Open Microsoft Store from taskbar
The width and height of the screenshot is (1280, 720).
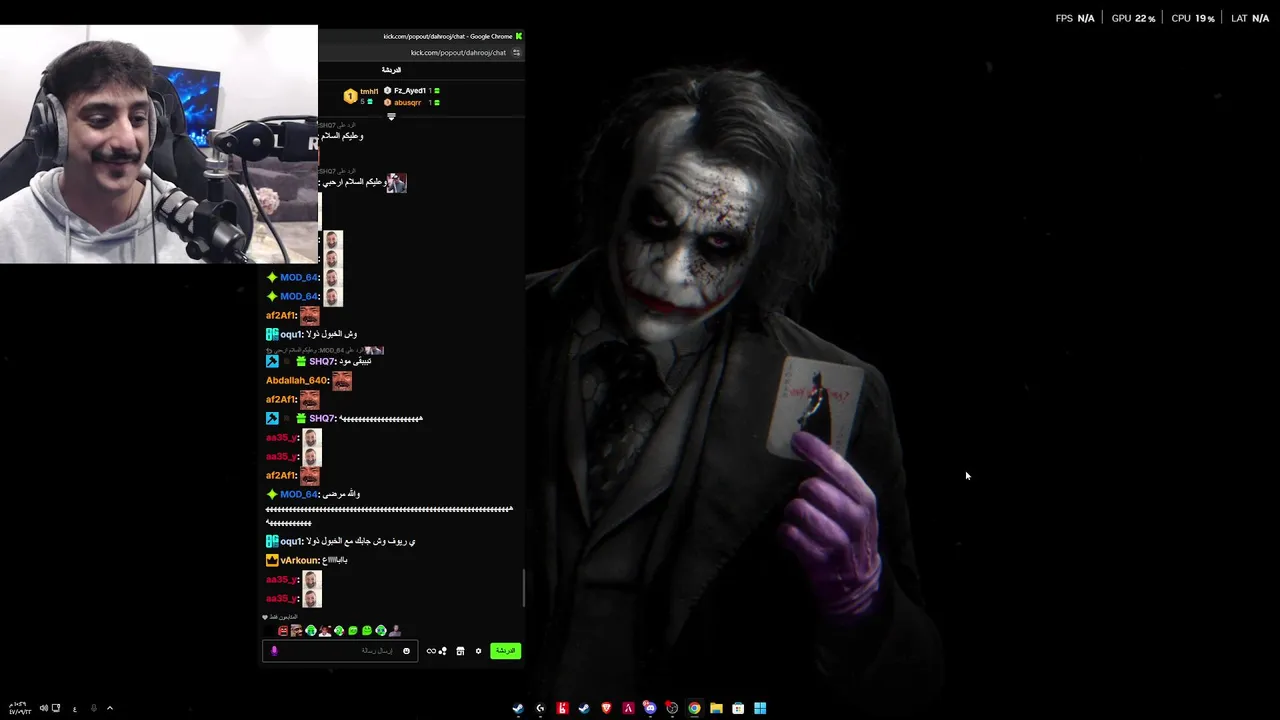(738, 708)
